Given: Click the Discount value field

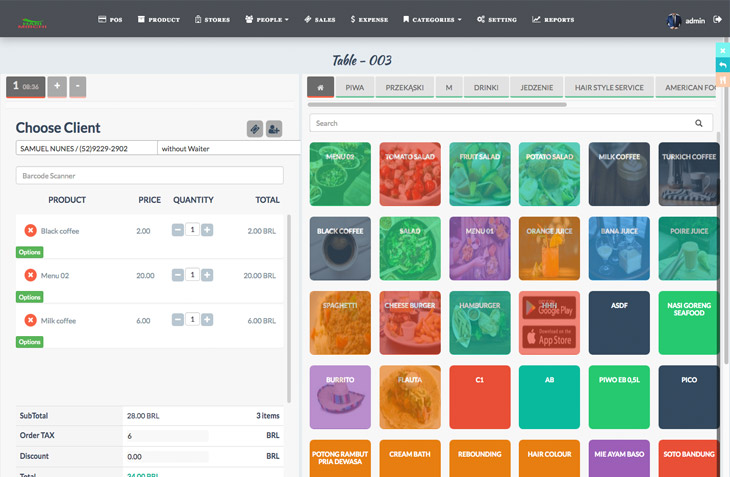Looking at the screenshot, I should [x=167, y=457].
